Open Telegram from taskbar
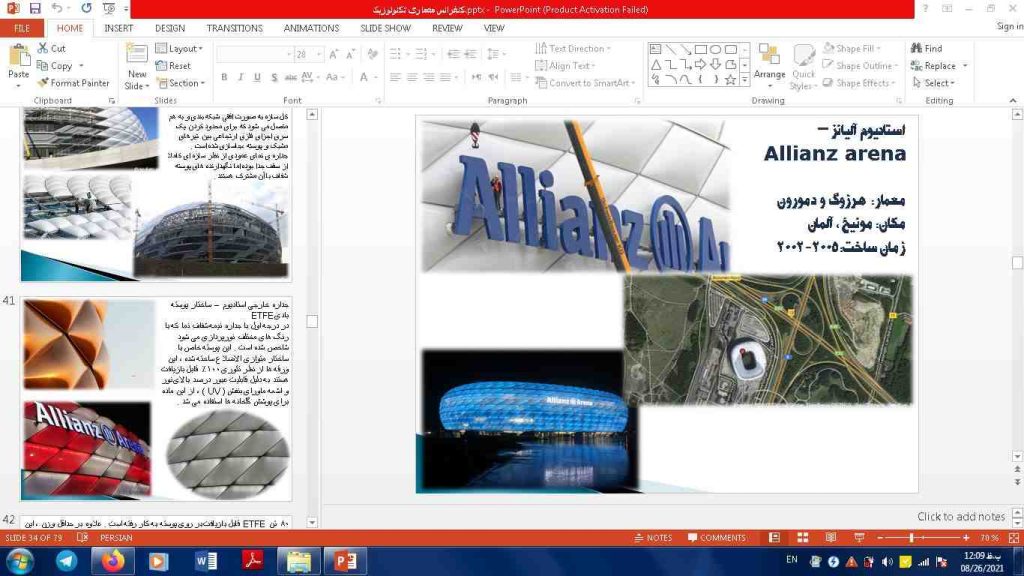1024x576 pixels. [x=66, y=561]
